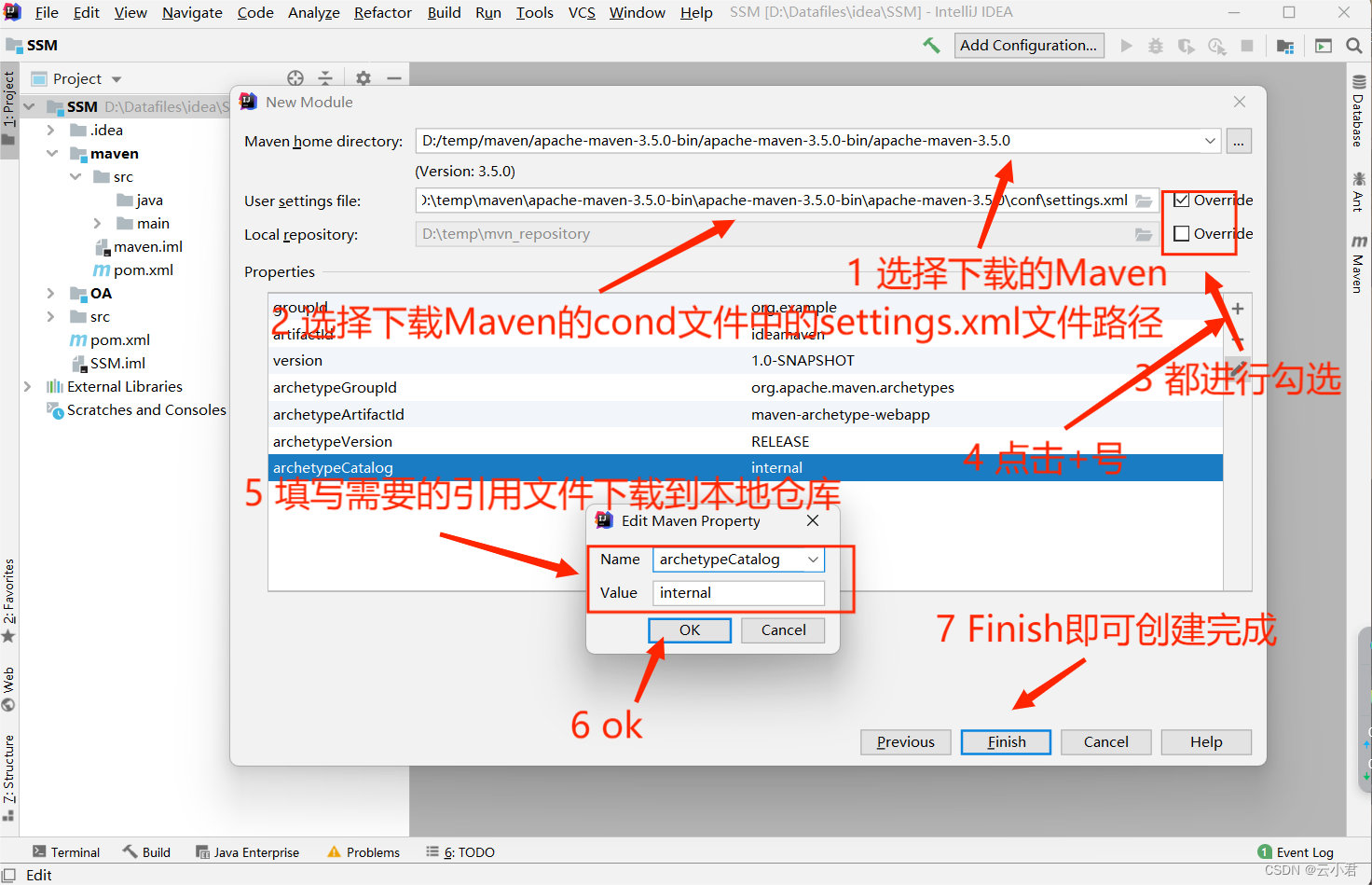Open the Refactor menu

point(383,12)
